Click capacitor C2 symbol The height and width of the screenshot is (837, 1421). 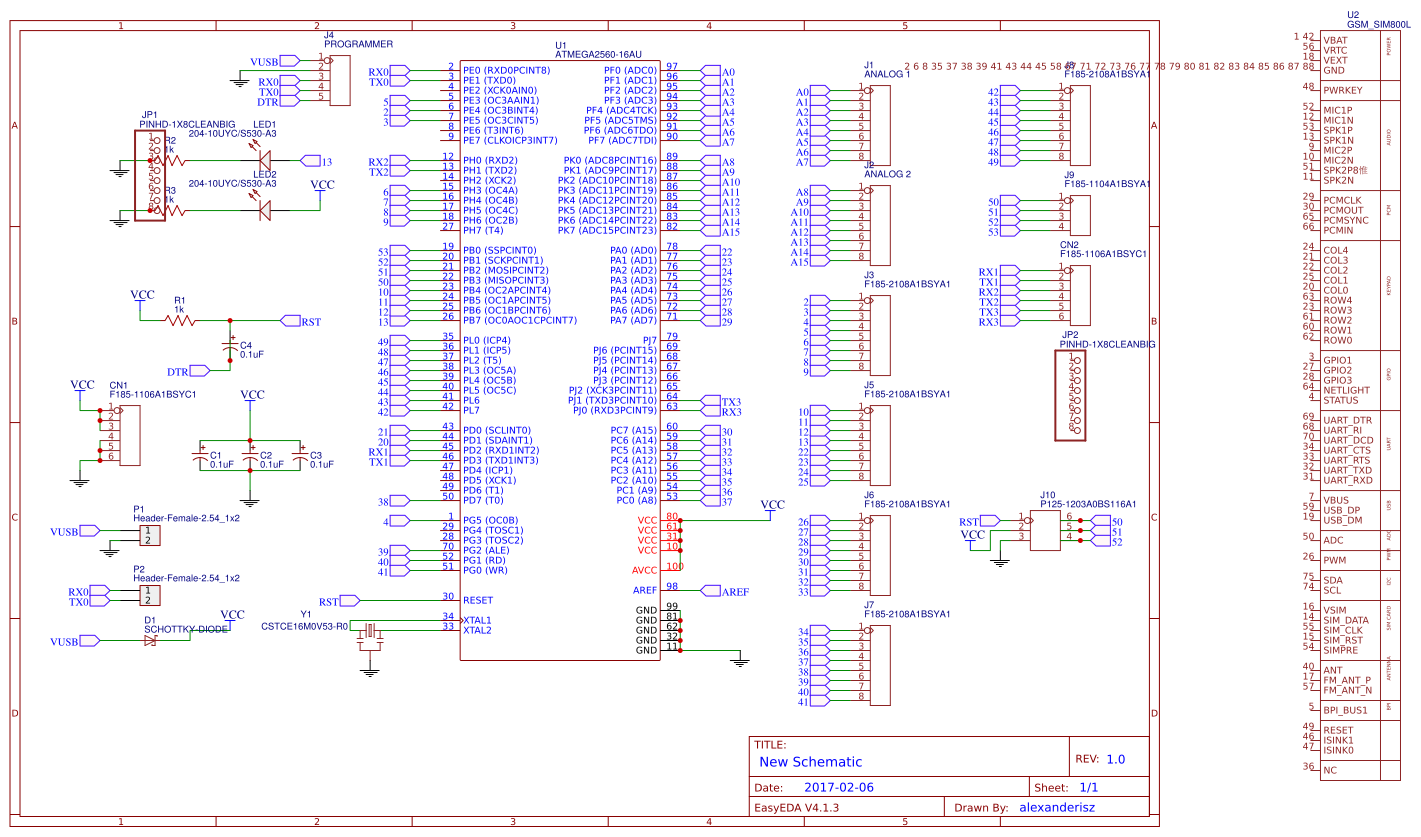250,455
